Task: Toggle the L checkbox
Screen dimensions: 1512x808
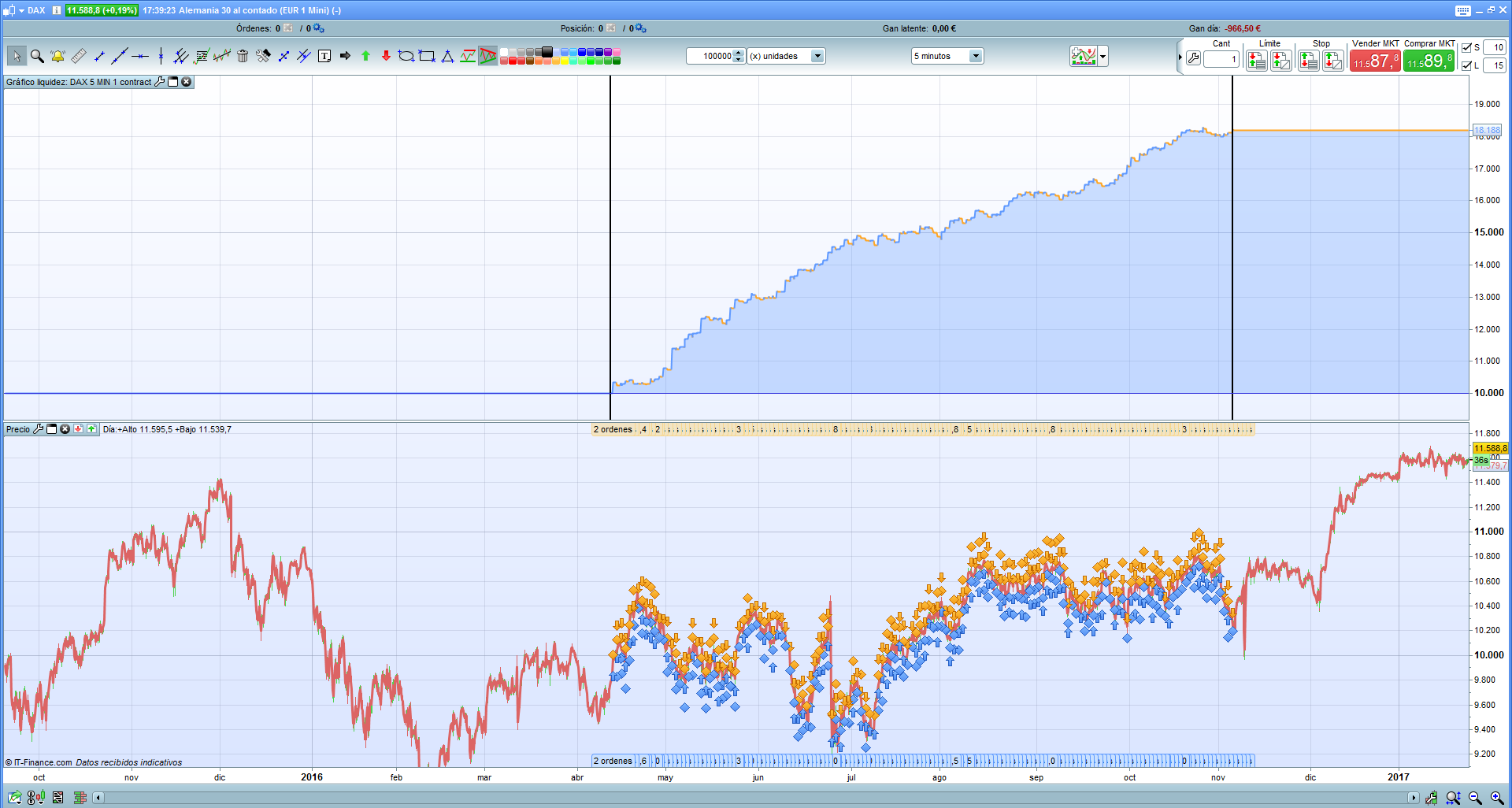Action: tap(1466, 65)
